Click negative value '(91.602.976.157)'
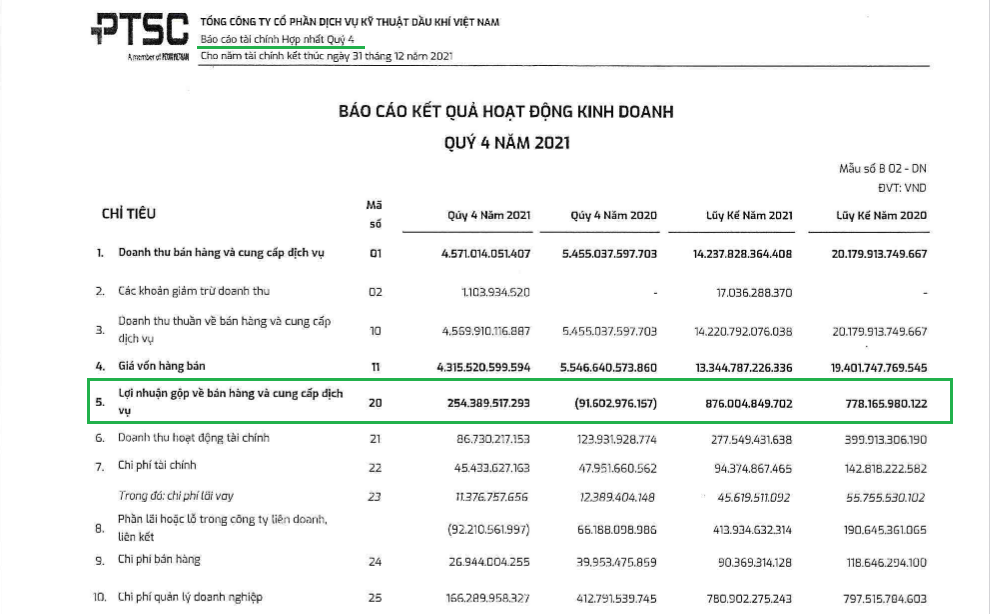Viewport: 990px width, 614px height. click(x=616, y=403)
